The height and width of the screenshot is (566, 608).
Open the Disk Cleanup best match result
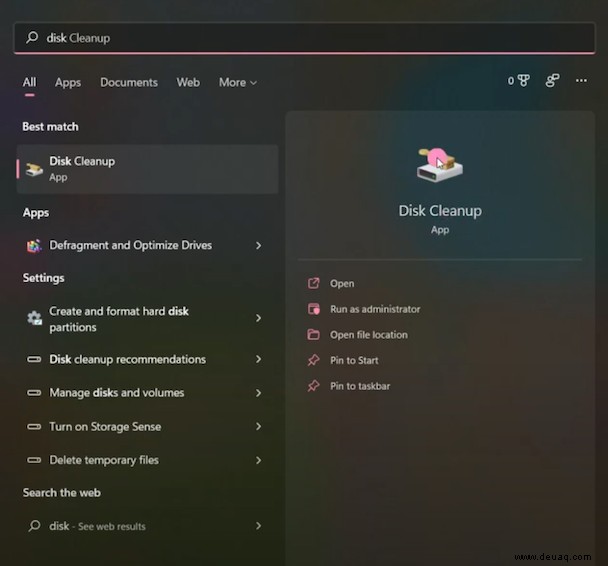(x=147, y=169)
